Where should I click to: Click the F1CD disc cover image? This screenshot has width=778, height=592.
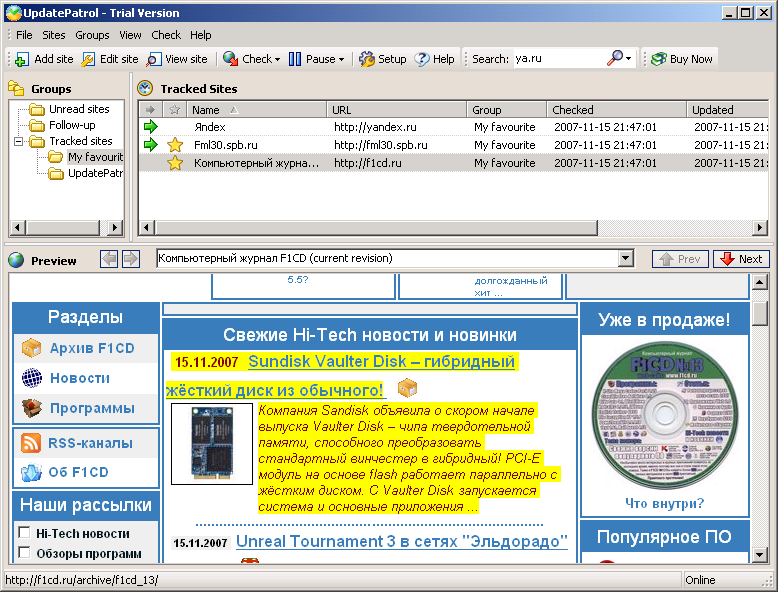tap(663, 415)
